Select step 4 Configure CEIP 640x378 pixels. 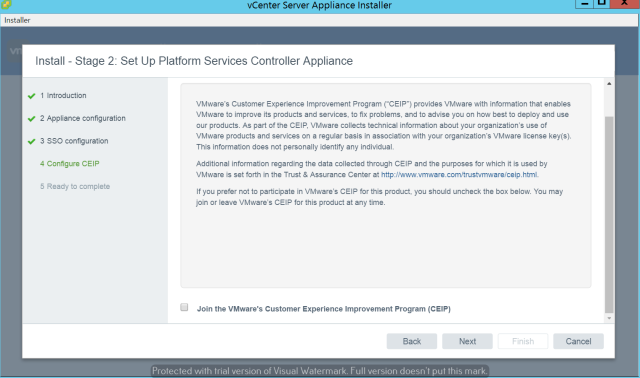[x=70, y=164]
